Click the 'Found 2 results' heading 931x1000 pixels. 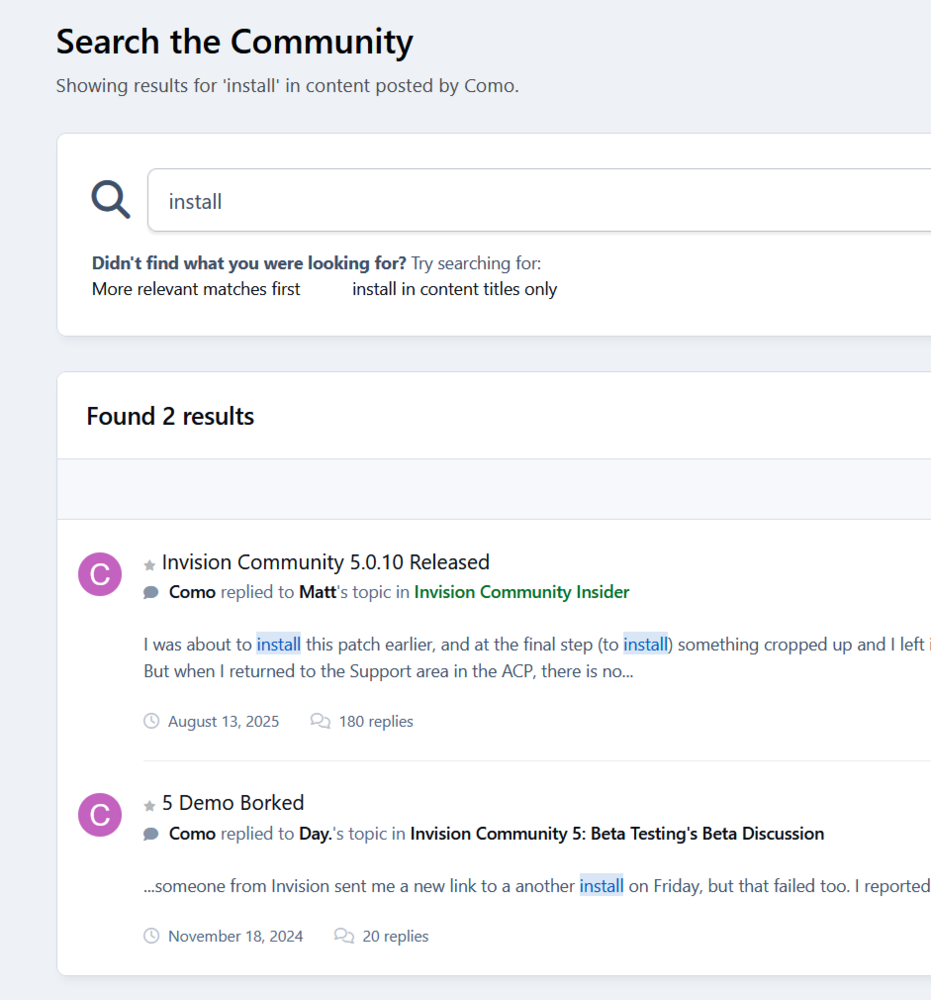pos(170,416)
